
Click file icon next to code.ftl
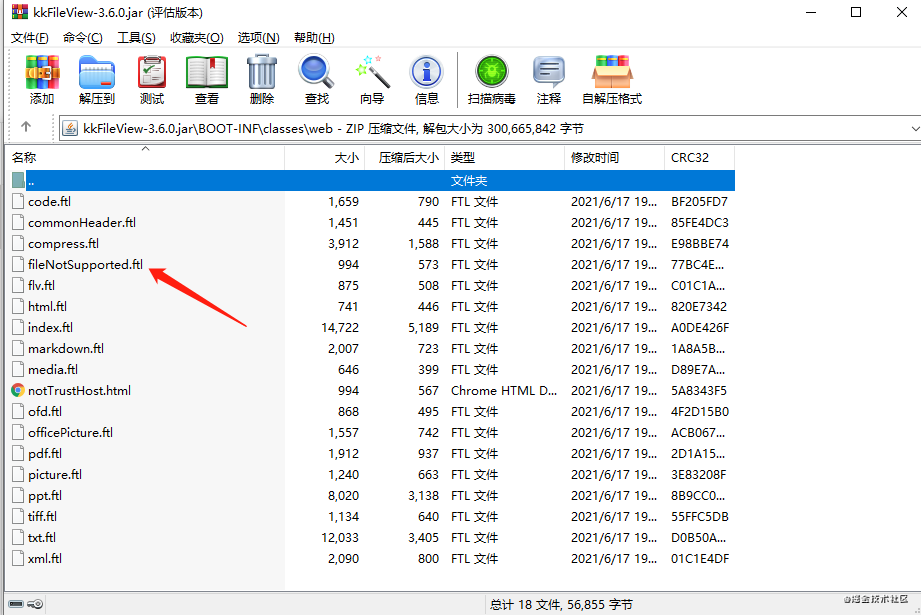pos(18,201)
